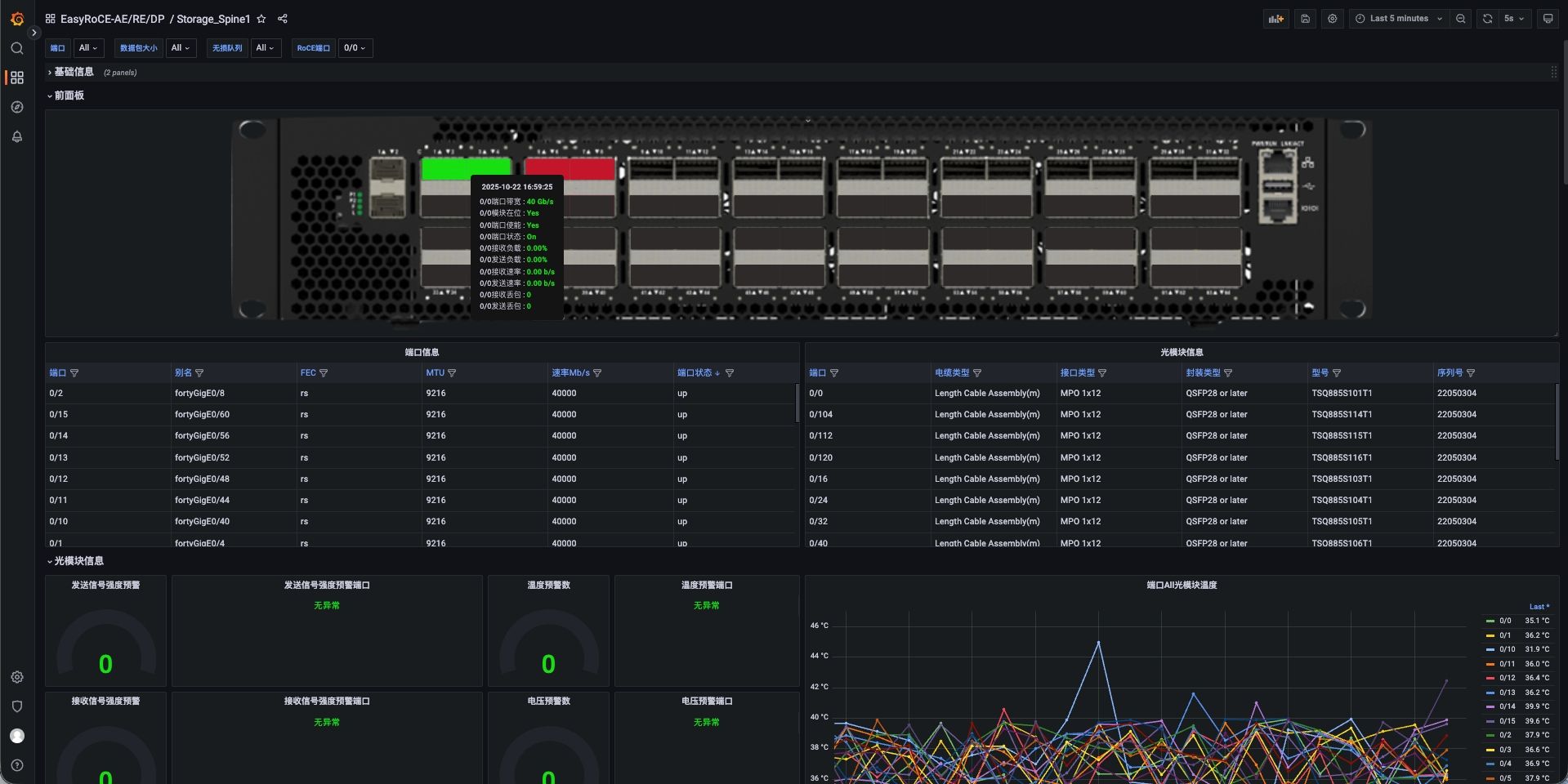
Task: Open the Last 5 minutes time picker
Action: pyautogui.click(x=1398, y=19)
